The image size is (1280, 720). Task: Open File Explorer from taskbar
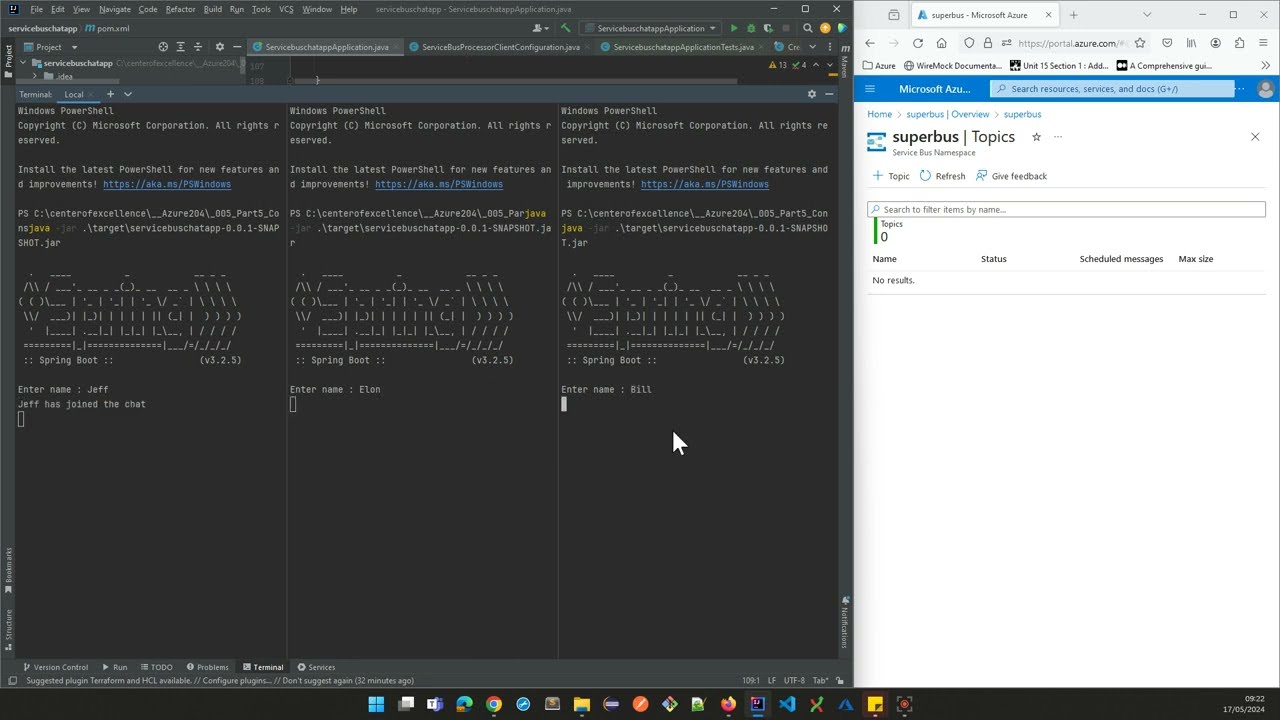pyautogui.click(x=581, y=704)
